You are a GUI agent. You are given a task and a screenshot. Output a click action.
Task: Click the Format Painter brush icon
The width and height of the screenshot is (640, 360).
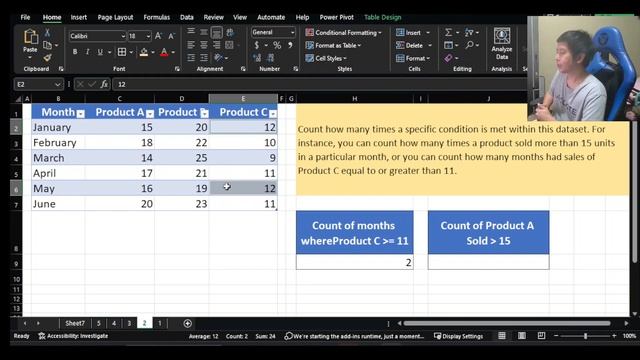click(47, 58)
